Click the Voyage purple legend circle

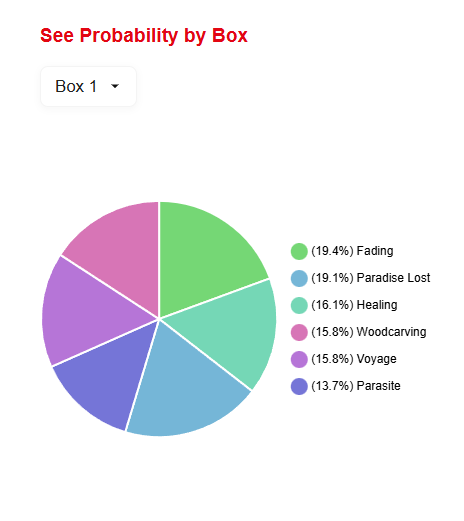(x=299, y=359)
